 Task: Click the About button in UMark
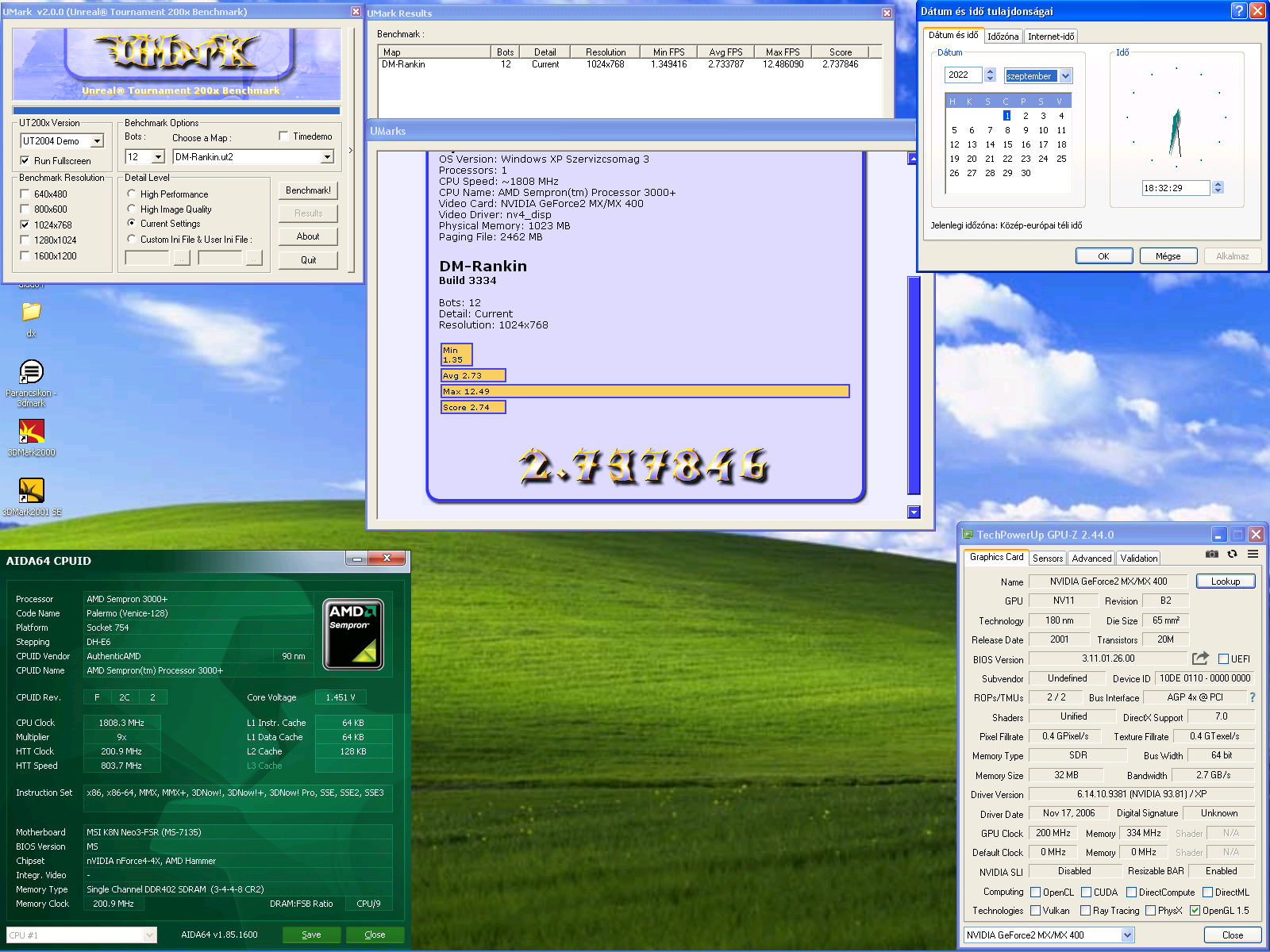(308, 236)
